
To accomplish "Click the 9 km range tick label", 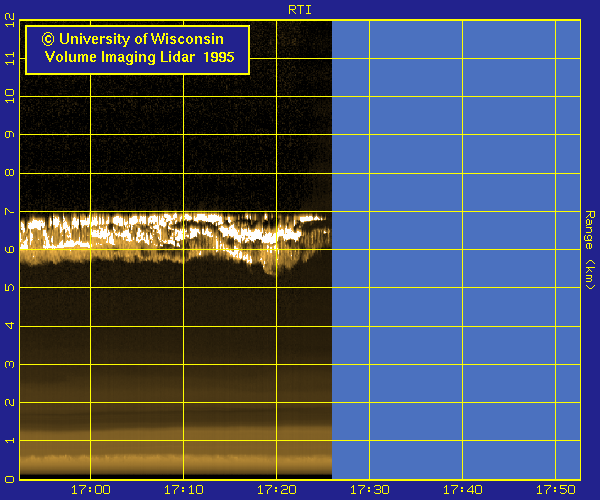I will point(10,135).
